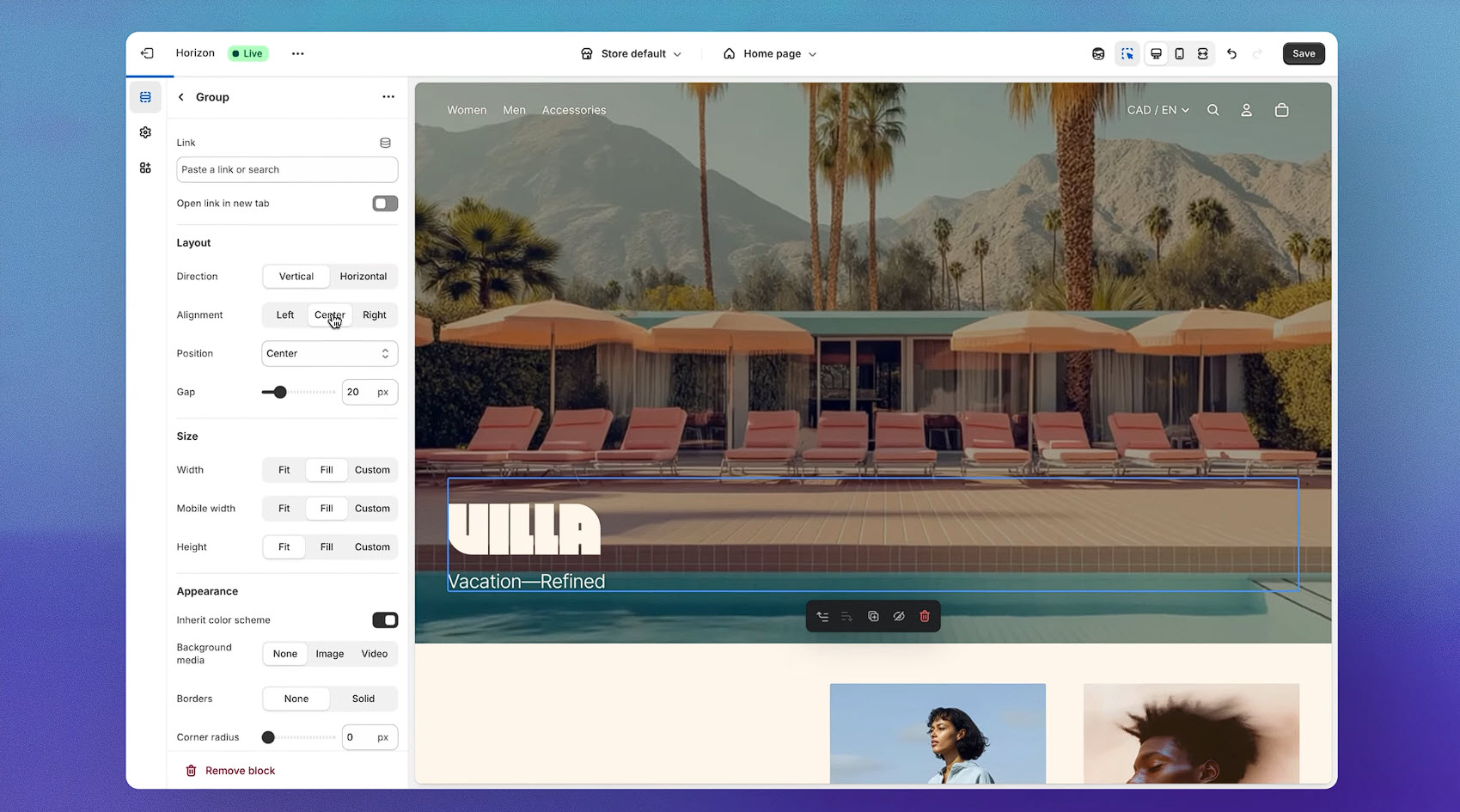Open the Apps icon in sidebar
This screenshot has width=1460, height=812.
coord(145,168)
